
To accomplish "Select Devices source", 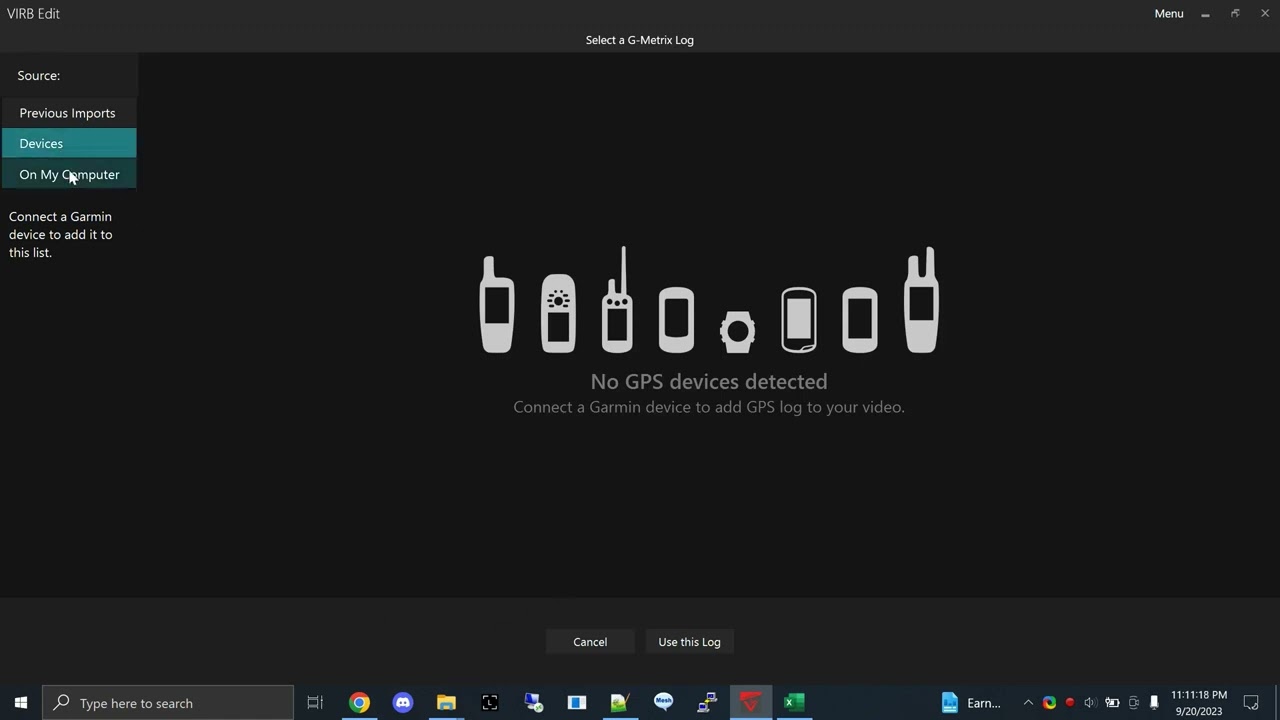I will coord(68,144).
